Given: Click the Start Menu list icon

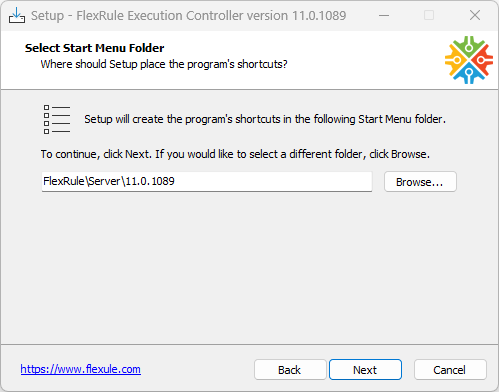Looking at the screenshot, I should pyautogui.click(x=57, y=119).
